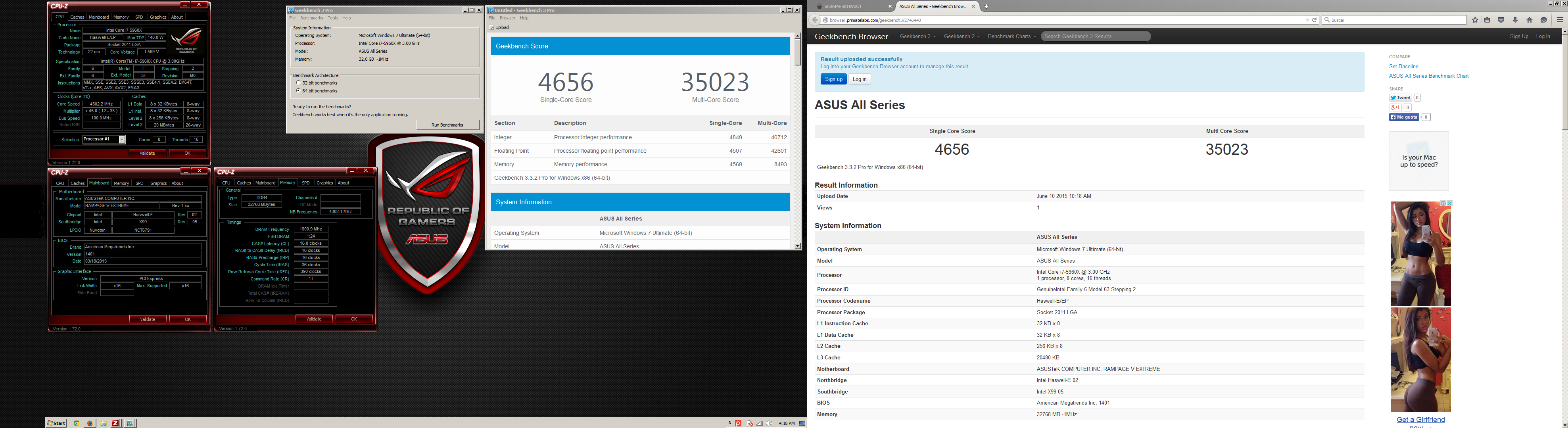1568x428 pixels.
Task: Open a new tab with the plus icon
Action: pos(986,7)
